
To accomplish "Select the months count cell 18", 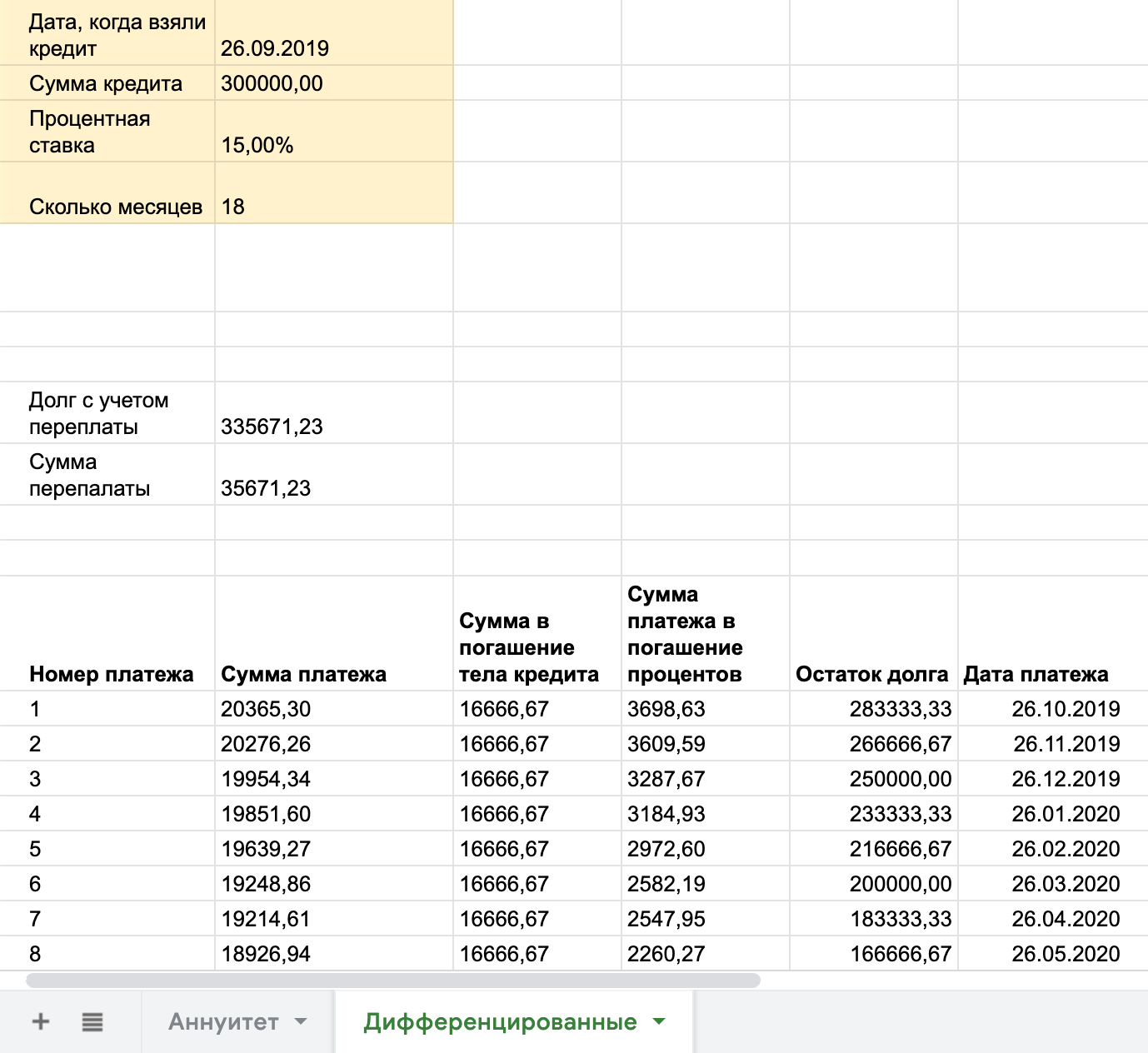I will pyautogui.click(x=334, y=193).
